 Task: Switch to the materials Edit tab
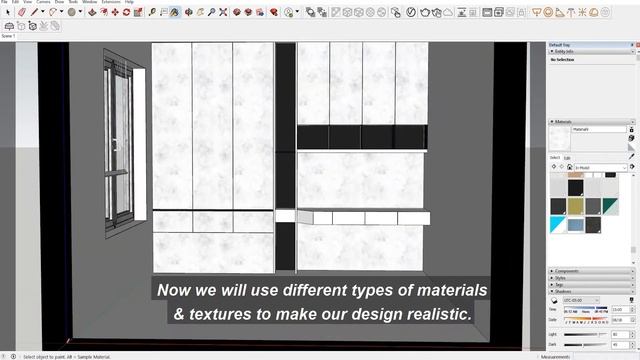point(567,158)
